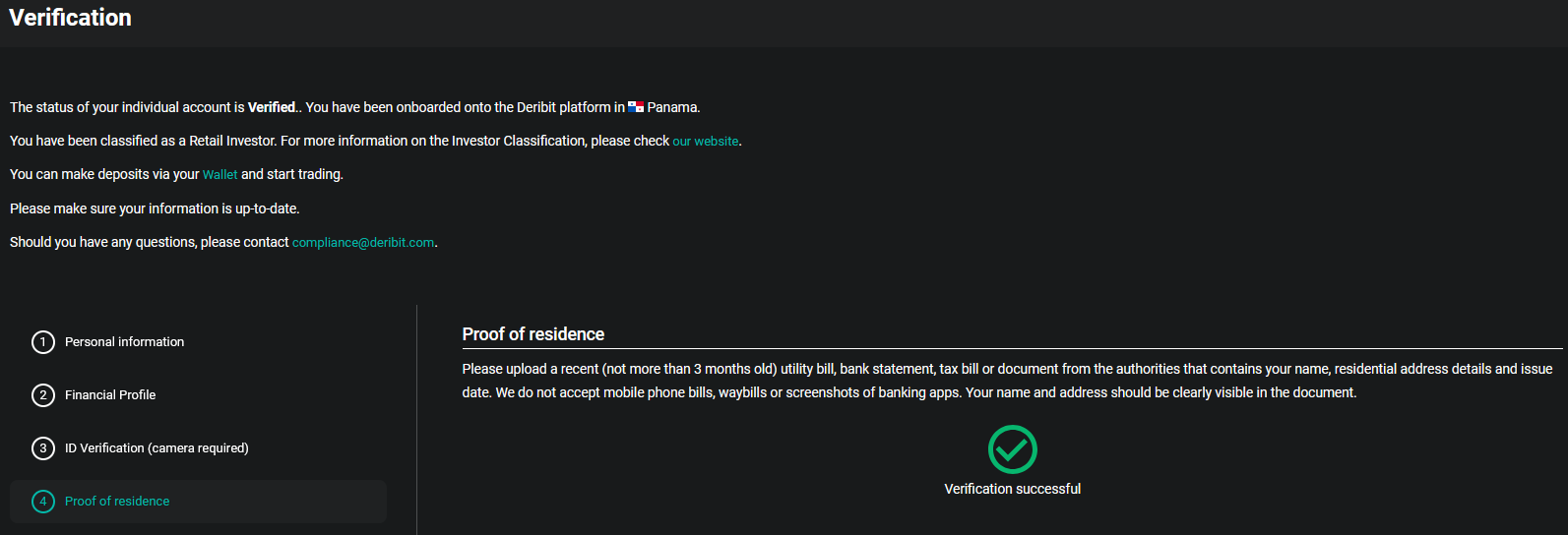The image size is (1568, 535).
Task: Select the step 2 circle icon
Action: (x=43, y=395)
